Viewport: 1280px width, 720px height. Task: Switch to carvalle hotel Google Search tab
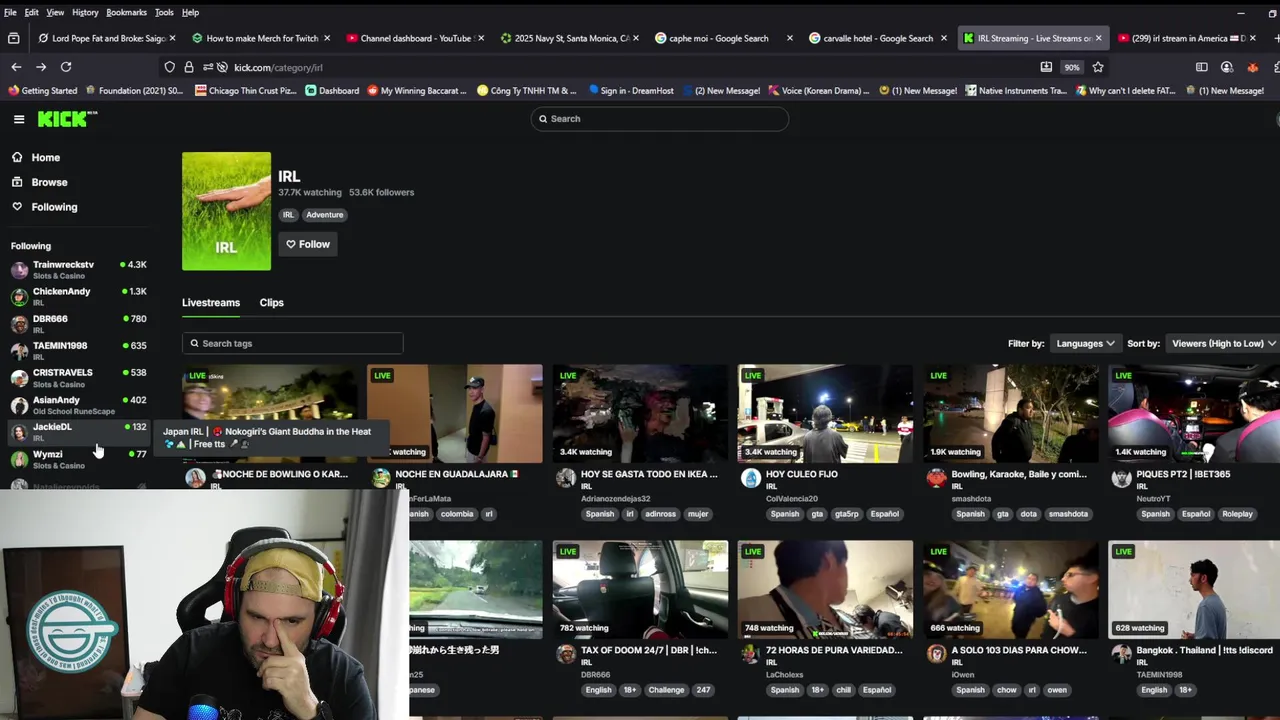877,38
